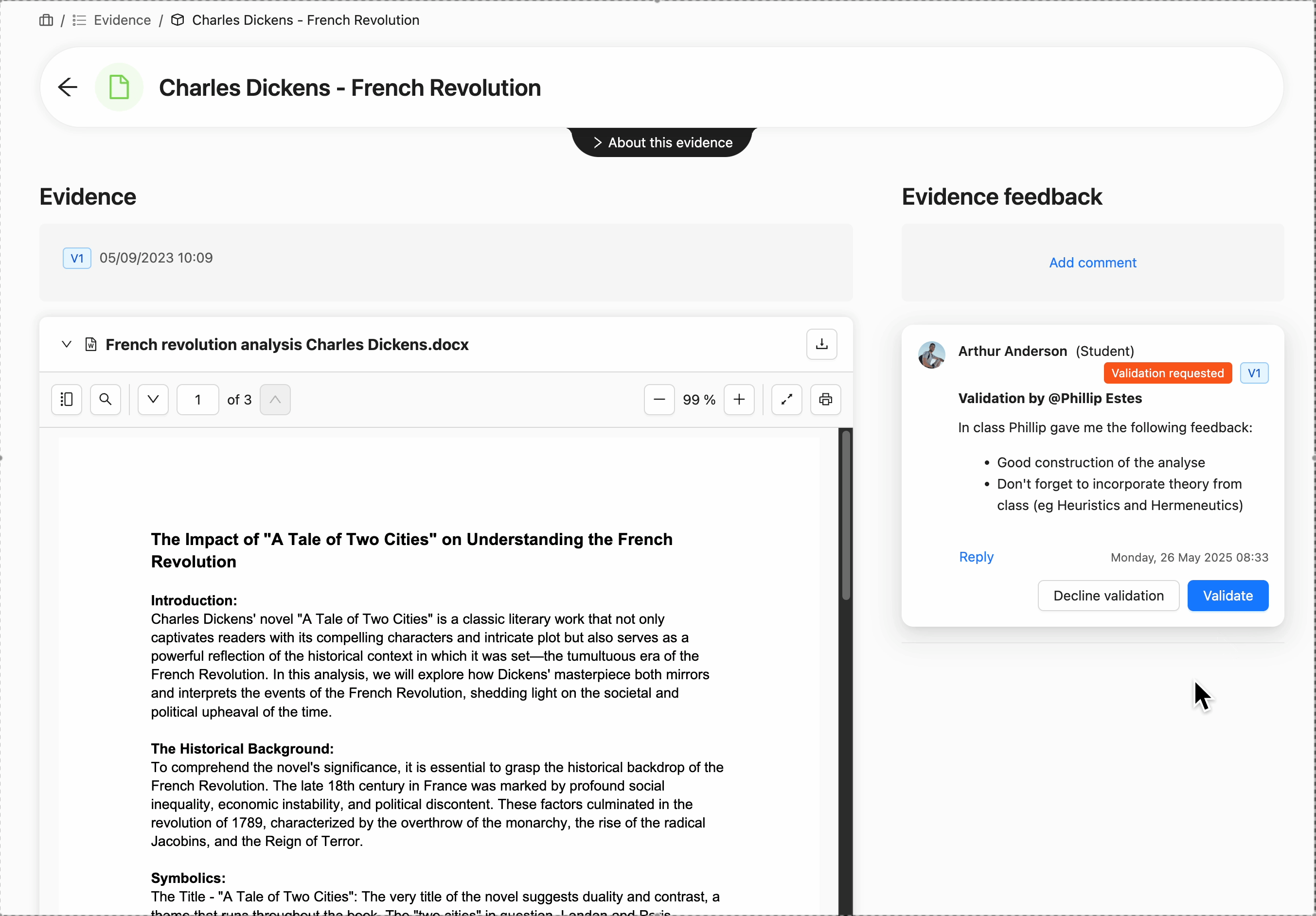Click the back arrow beside the title
This screenshot has height=916, width=1316.
(68, 87)
